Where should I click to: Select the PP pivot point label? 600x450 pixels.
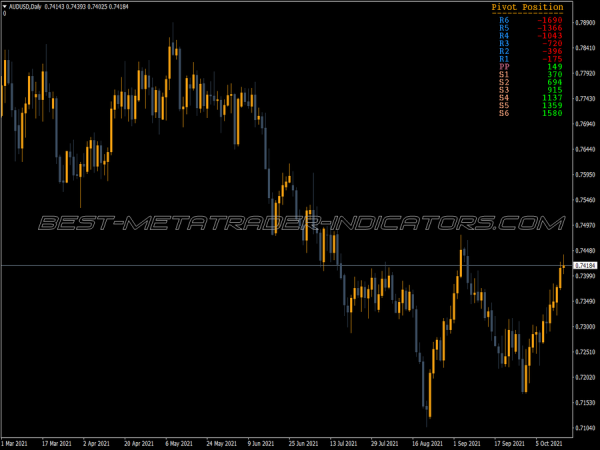504,67
